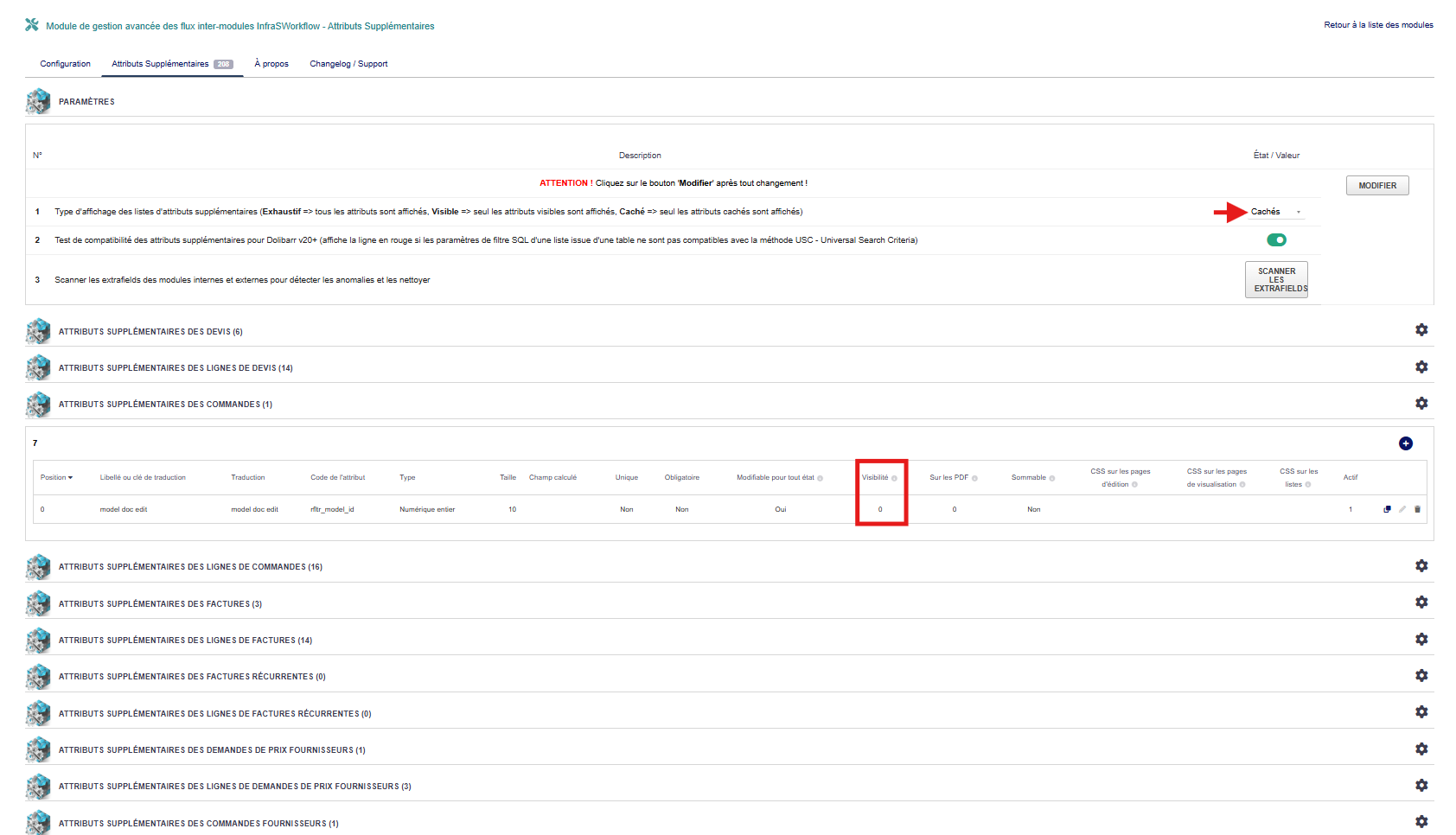Open the Cachés display type dropdown

point(1275,212)
